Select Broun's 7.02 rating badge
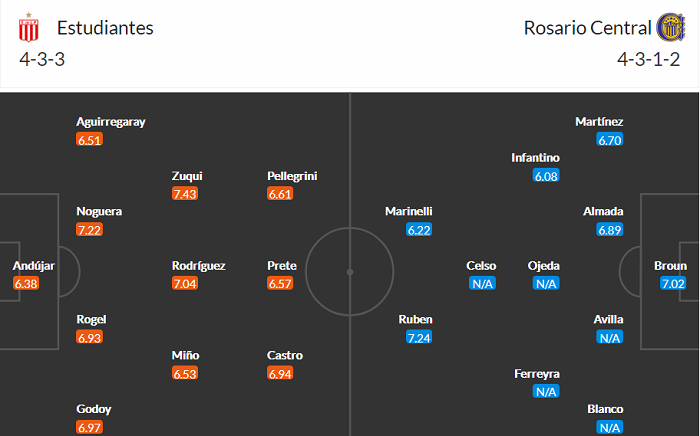 [672, 284]
